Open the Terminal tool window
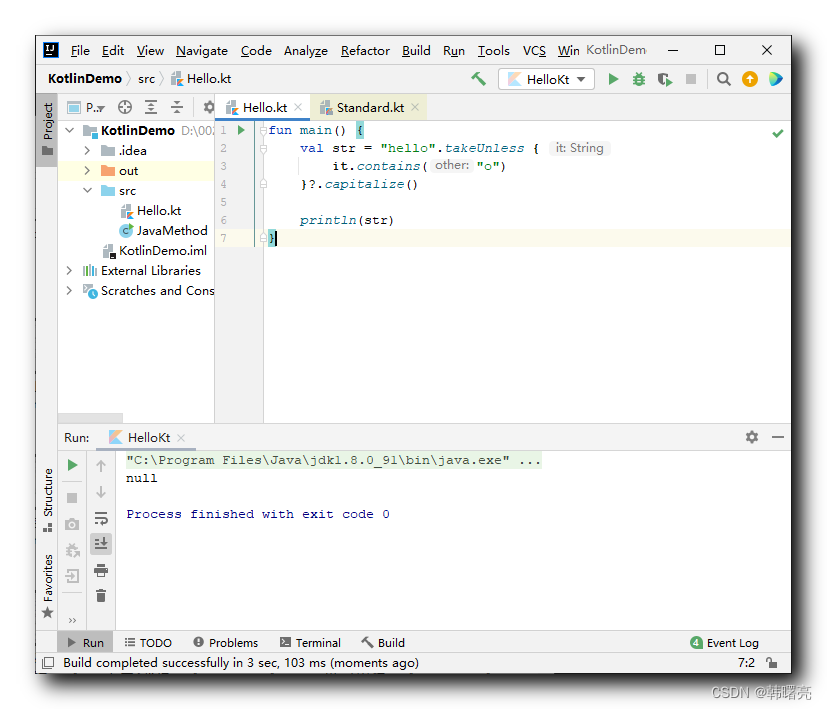 [311, 643]
